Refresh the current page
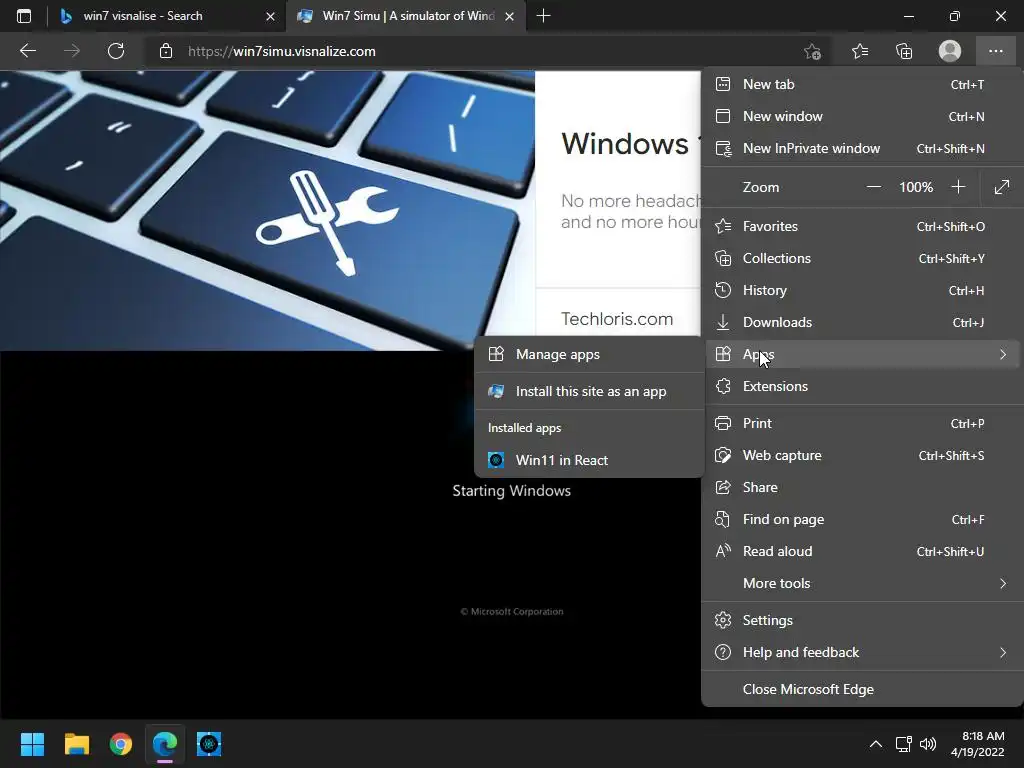This screenshot has width=1024, height=768. 116,51
